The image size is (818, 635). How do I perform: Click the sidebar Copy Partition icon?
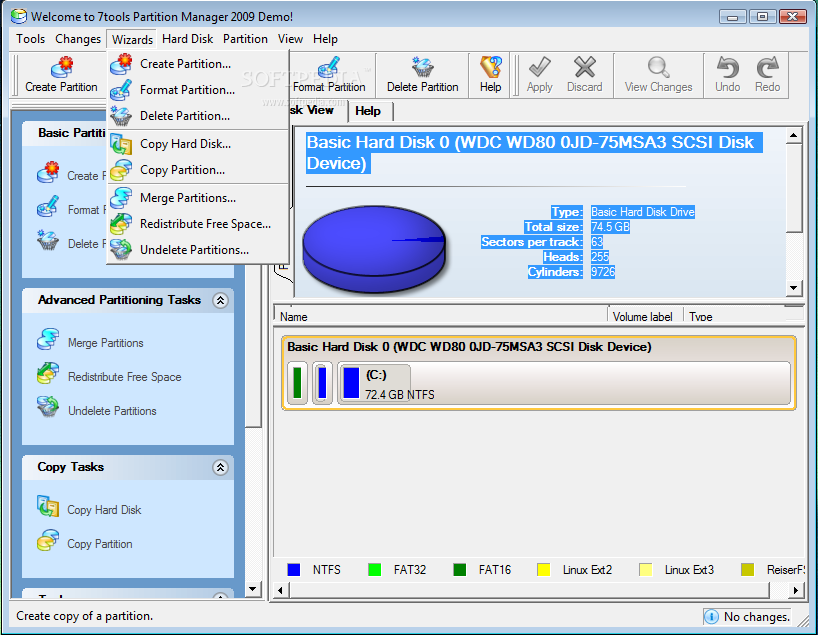pyautogui.click(x=48, y=541)
